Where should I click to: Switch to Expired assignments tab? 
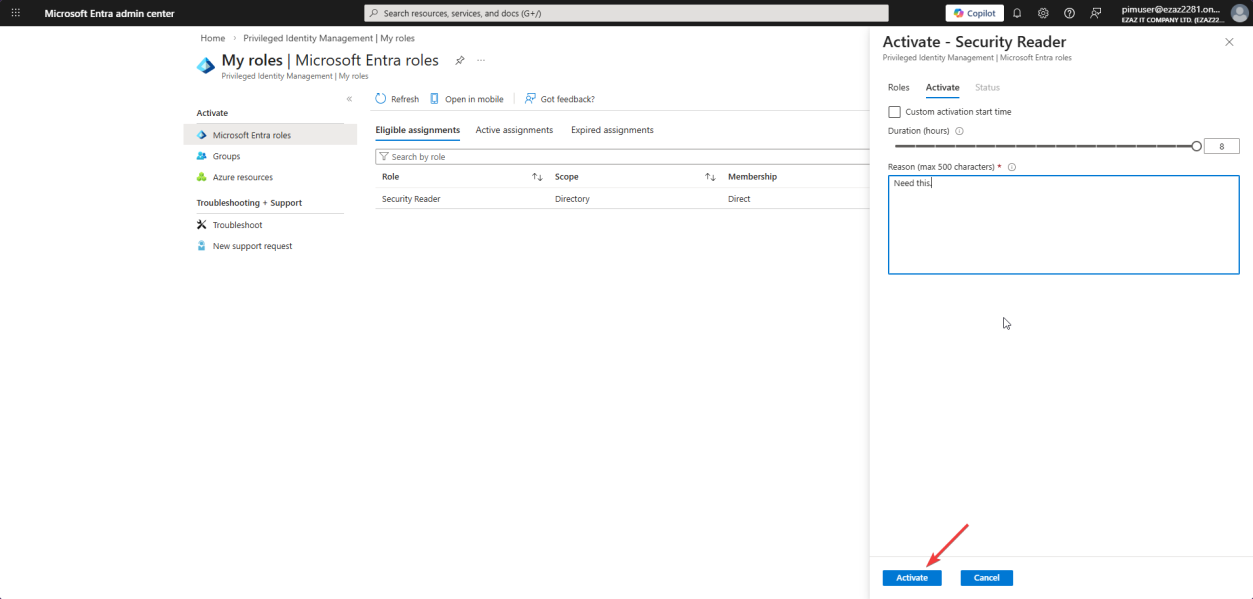pos(612,130)
